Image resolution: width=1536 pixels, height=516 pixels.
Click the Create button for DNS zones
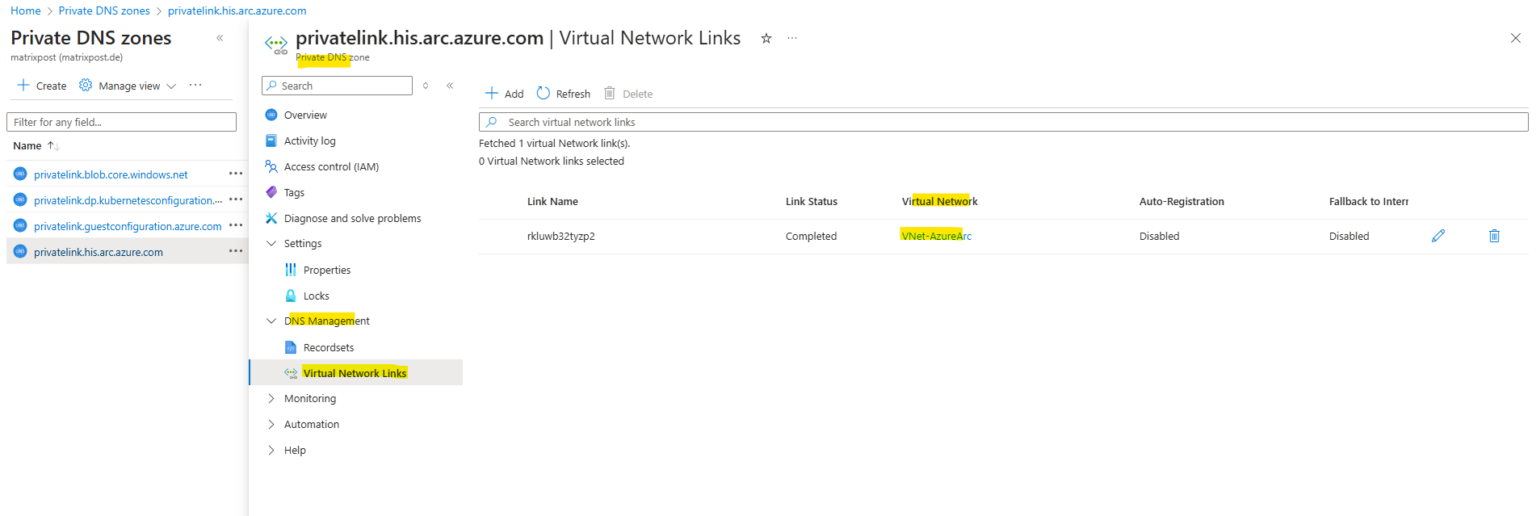point(42,86)
